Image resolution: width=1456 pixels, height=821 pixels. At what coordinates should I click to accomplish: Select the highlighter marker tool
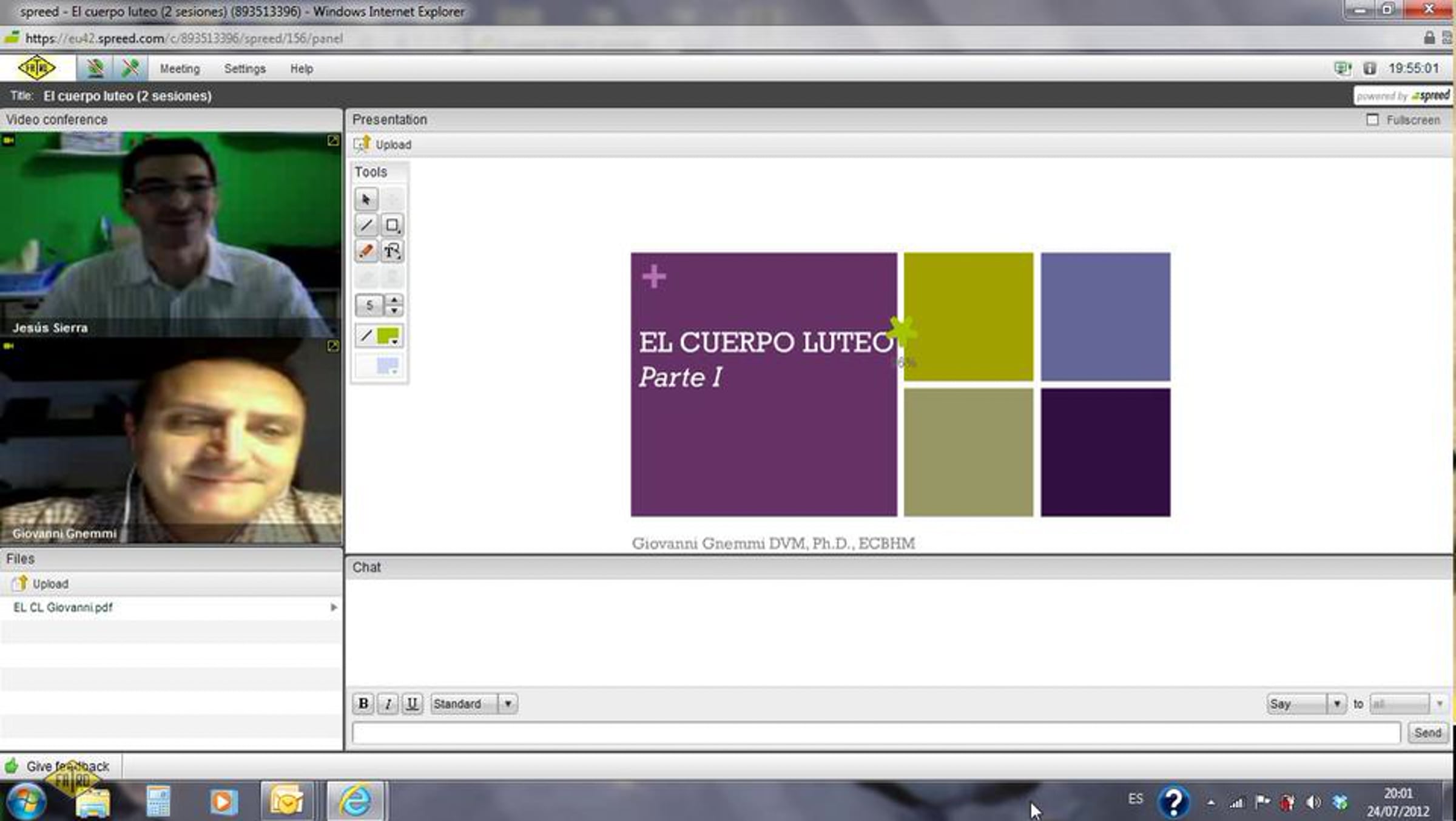point(366,251)
